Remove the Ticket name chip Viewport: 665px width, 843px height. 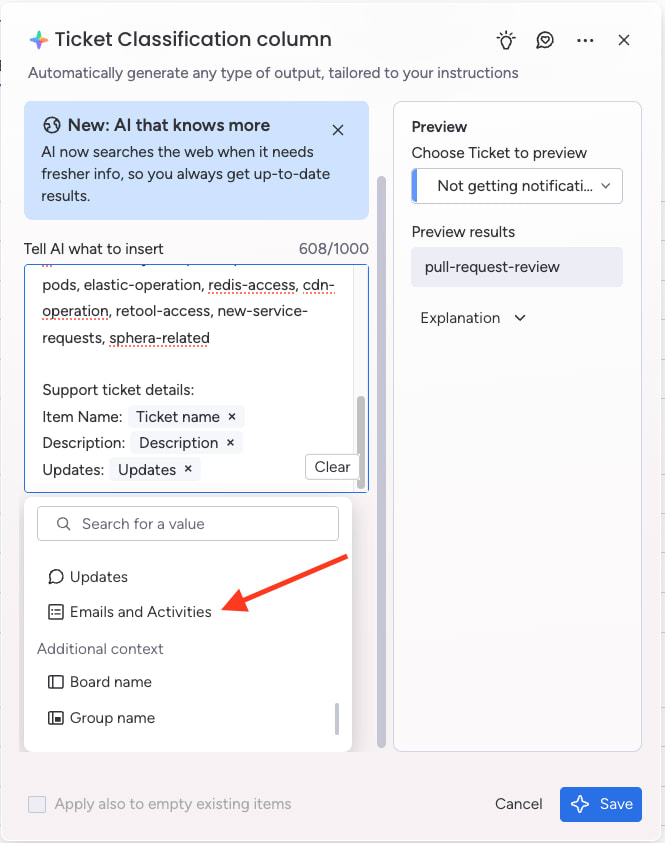pos(232,416)
